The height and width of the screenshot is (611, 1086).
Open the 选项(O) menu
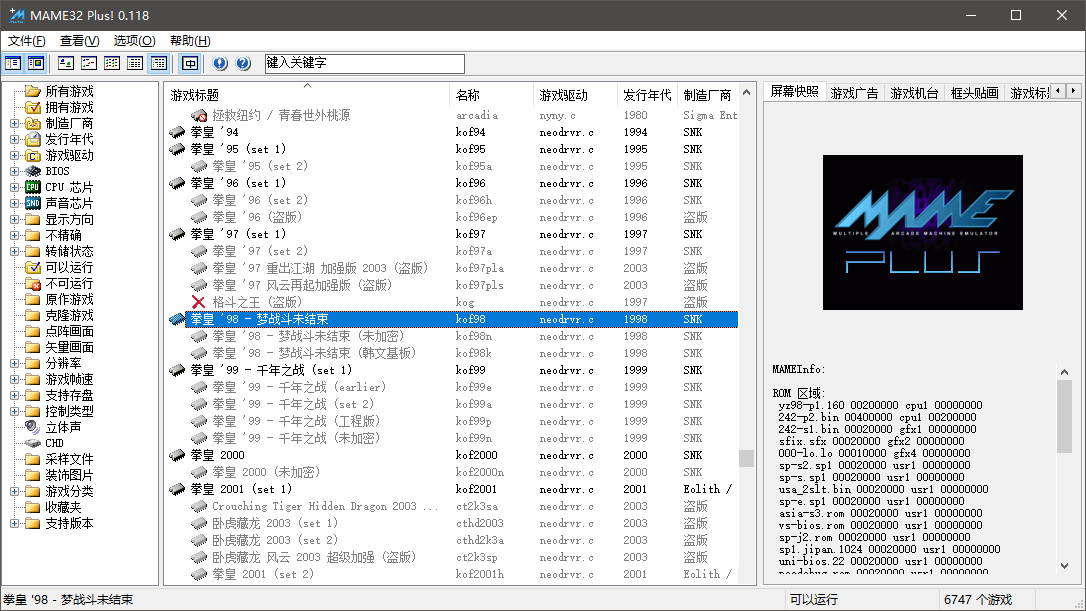coord(134,41)
